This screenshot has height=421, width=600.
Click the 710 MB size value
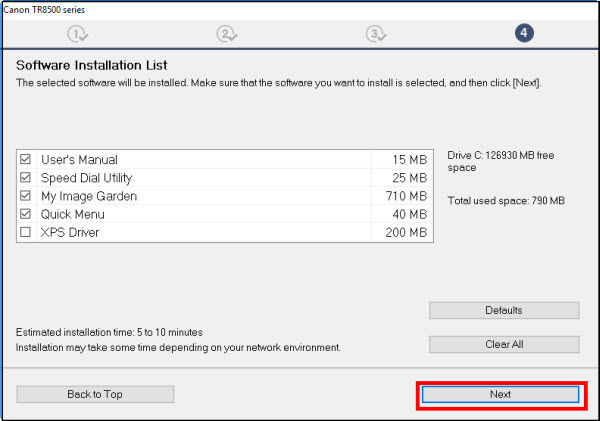[x=406, y=196]
